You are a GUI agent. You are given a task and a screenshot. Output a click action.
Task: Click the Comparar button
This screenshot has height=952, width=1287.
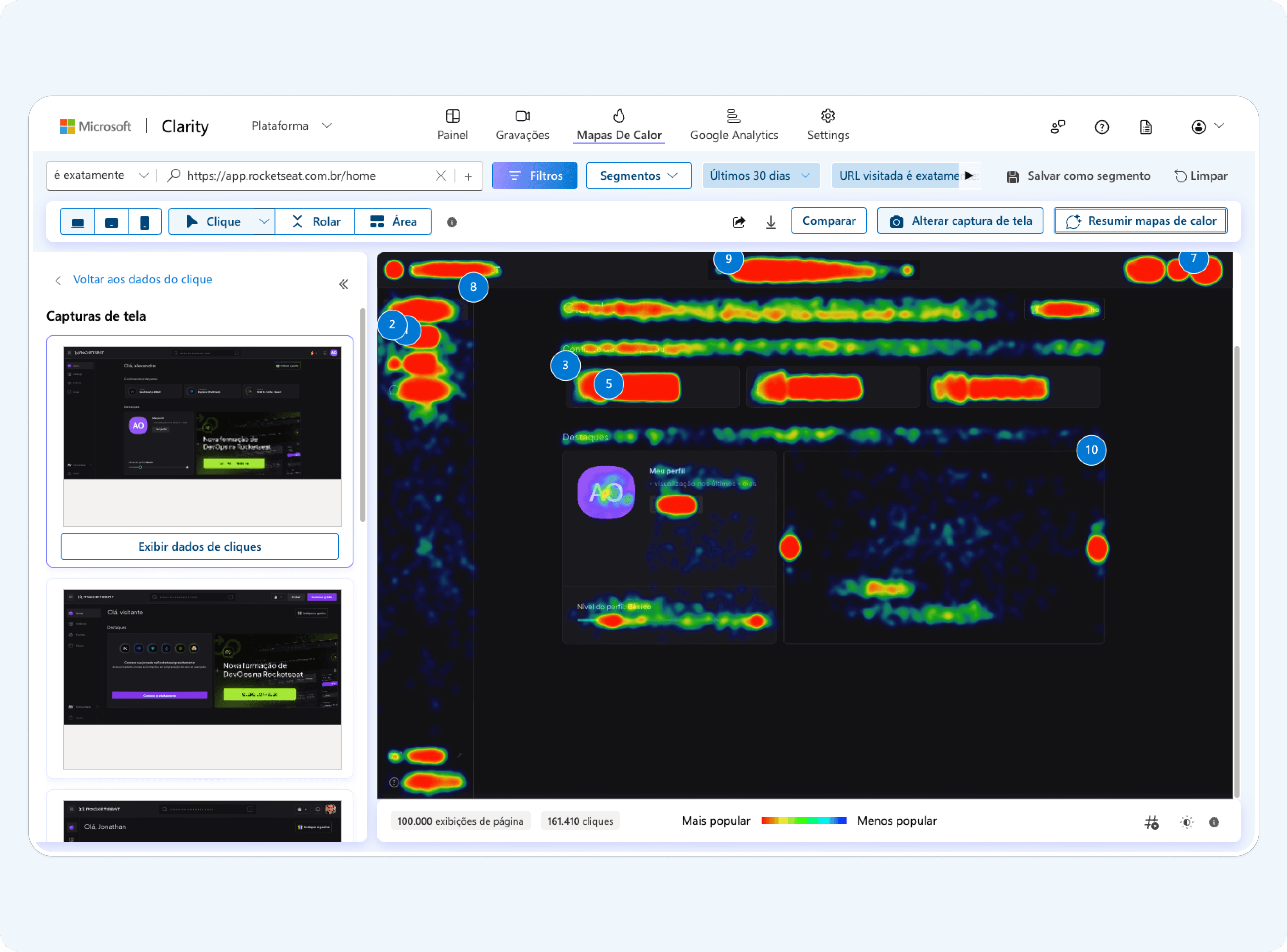tap(828, 221)
